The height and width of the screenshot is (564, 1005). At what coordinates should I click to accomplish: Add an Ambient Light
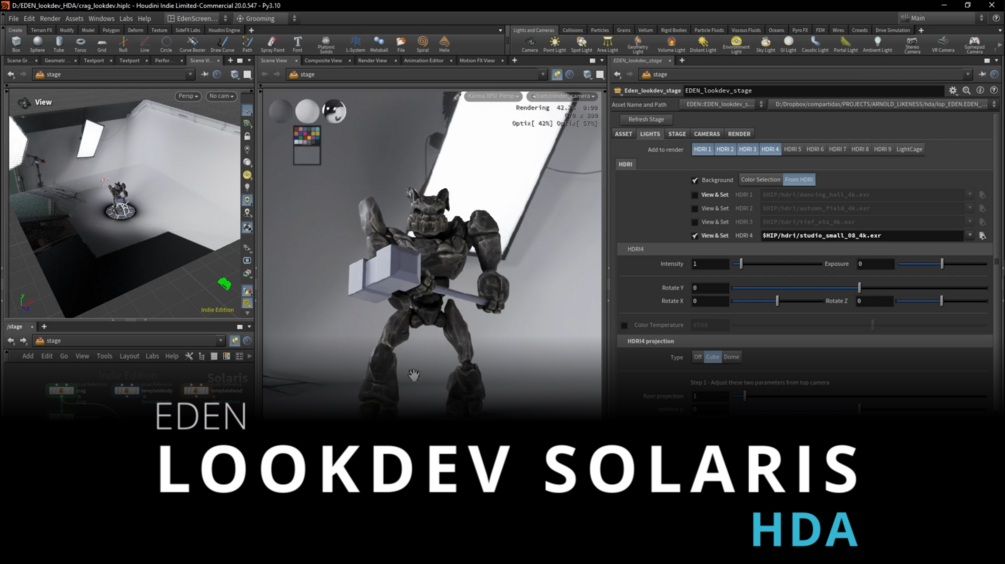pyautogui.click(x=877, y=44)
